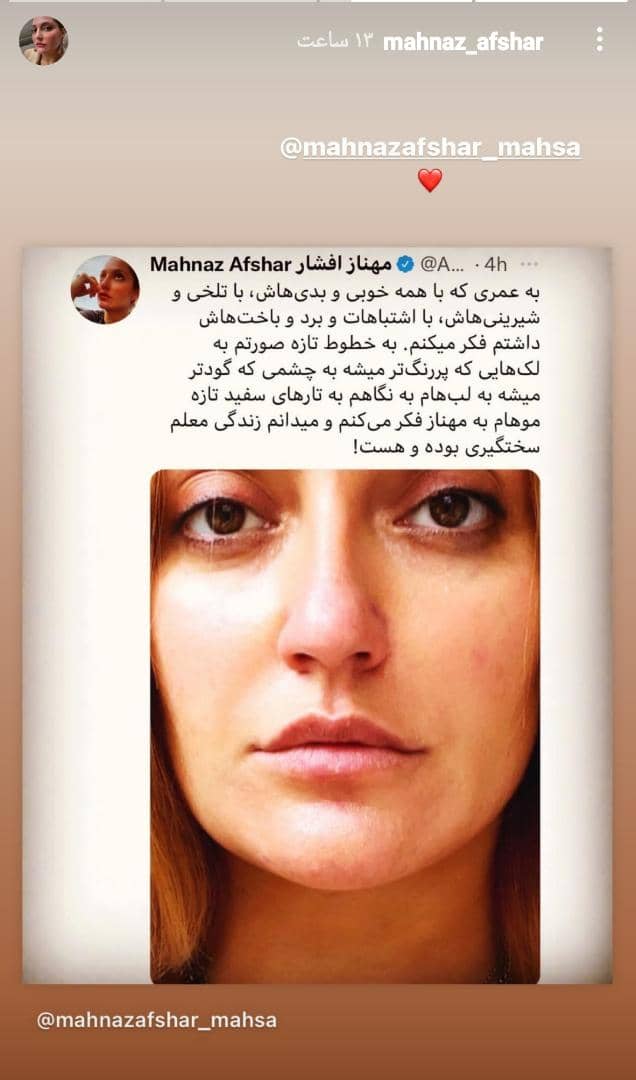The image size is (636, 1080).
Task: Open the story options three-dot menu
Action: (599, 40)
